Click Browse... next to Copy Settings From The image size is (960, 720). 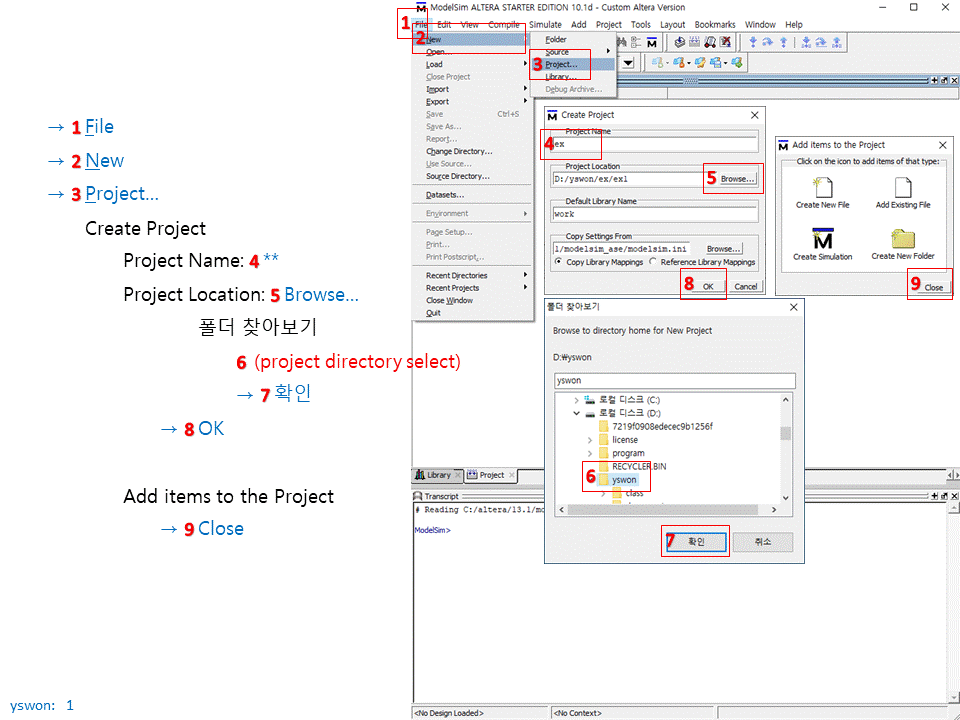click(724, 249)
